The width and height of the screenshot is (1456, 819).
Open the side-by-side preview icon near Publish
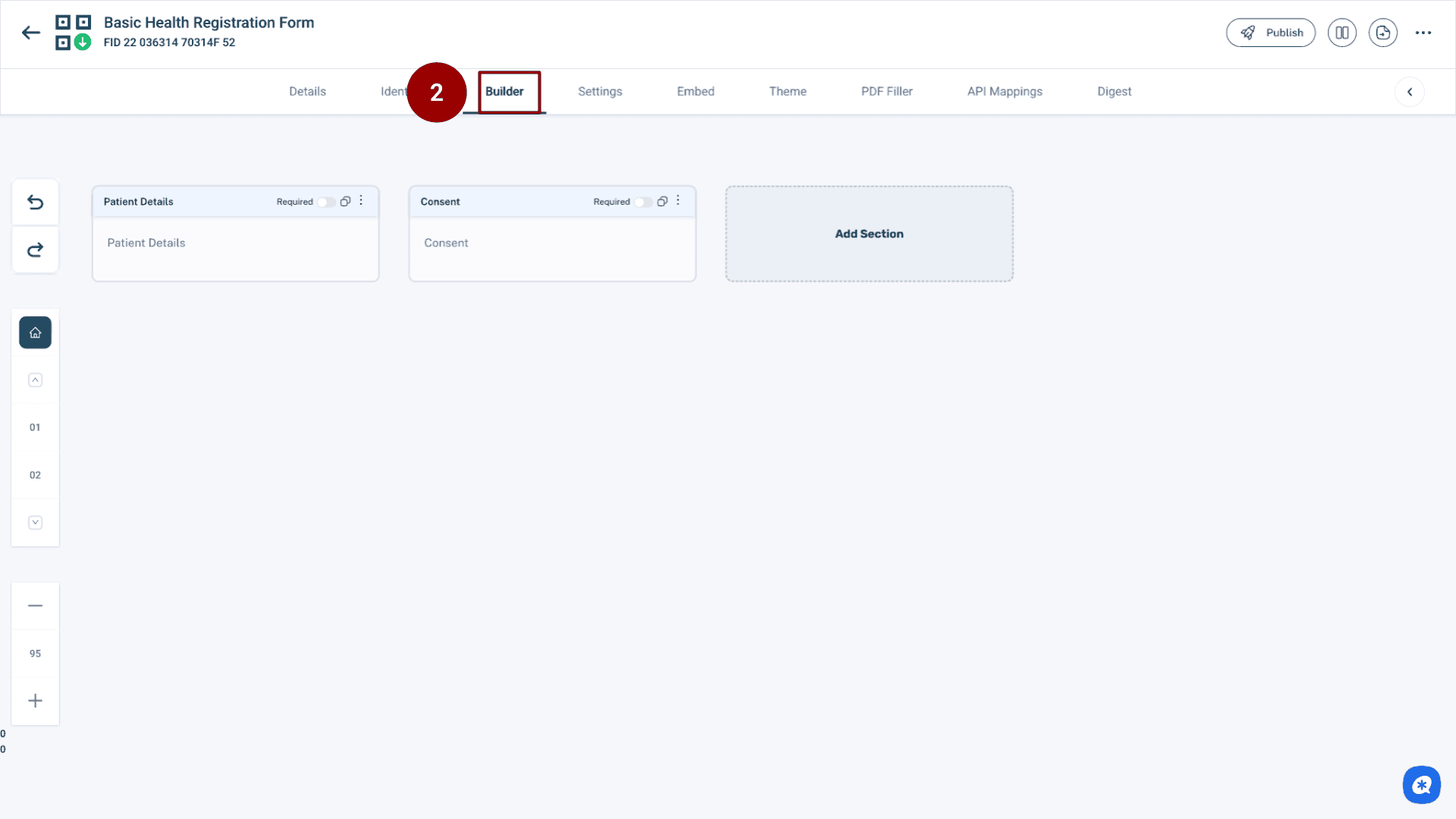[x=1342, y=33]
